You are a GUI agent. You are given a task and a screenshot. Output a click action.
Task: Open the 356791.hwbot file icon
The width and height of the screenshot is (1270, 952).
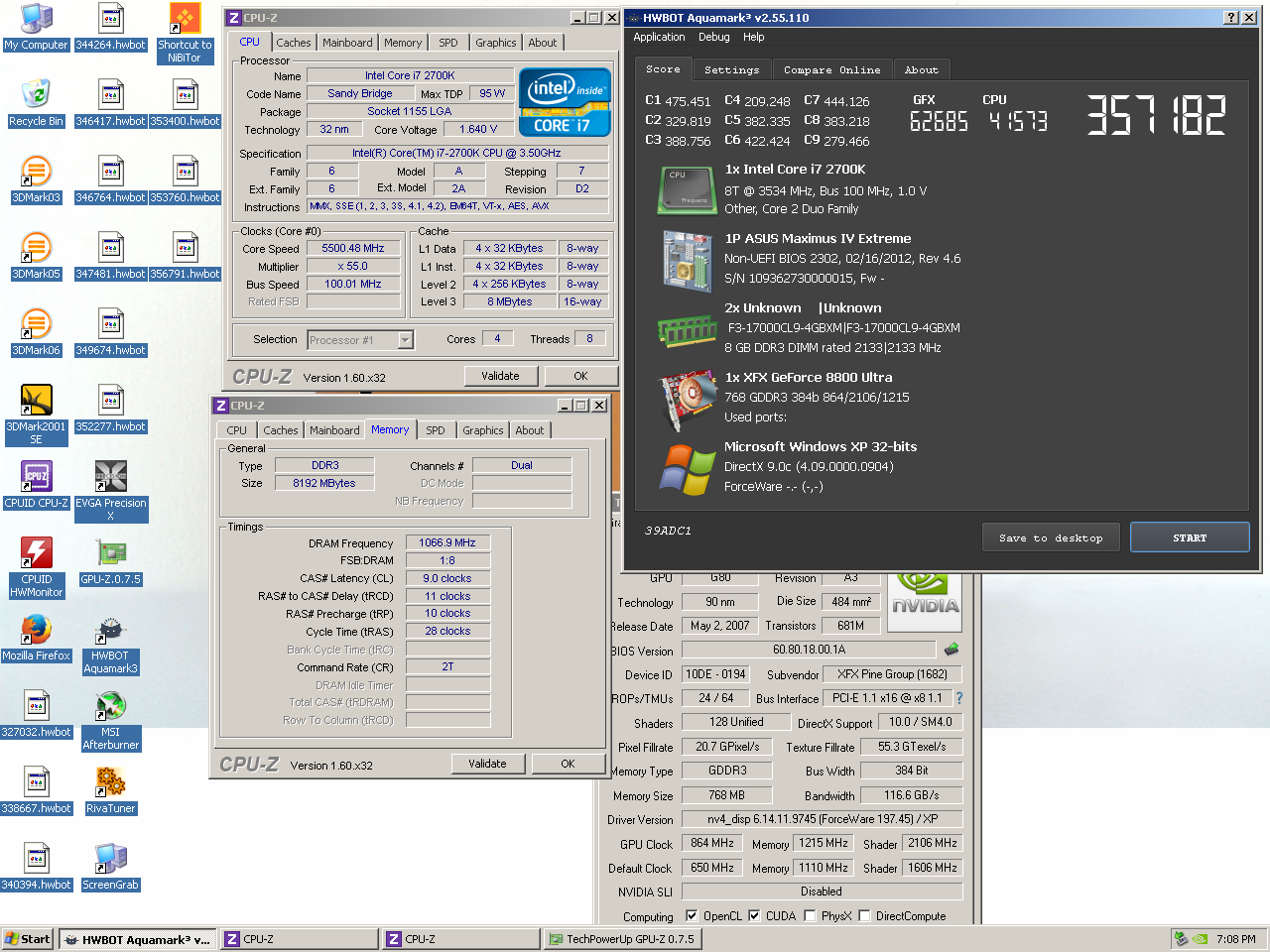tap(185, 256)
